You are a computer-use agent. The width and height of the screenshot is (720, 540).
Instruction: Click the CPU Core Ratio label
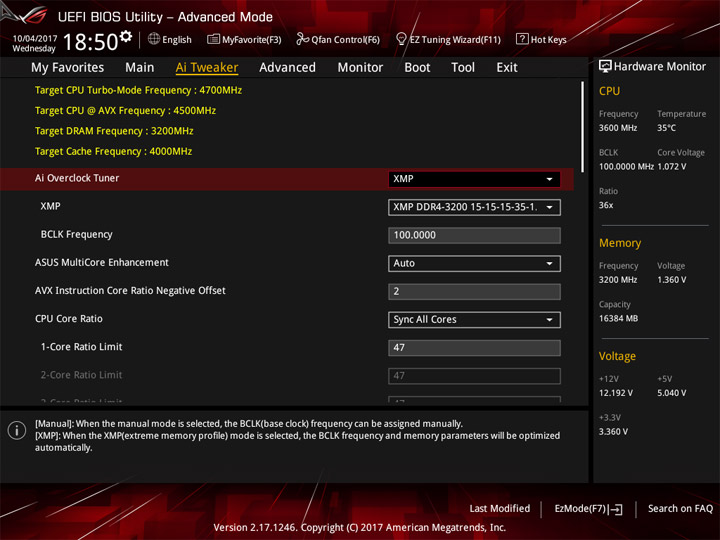pos(69,319)
